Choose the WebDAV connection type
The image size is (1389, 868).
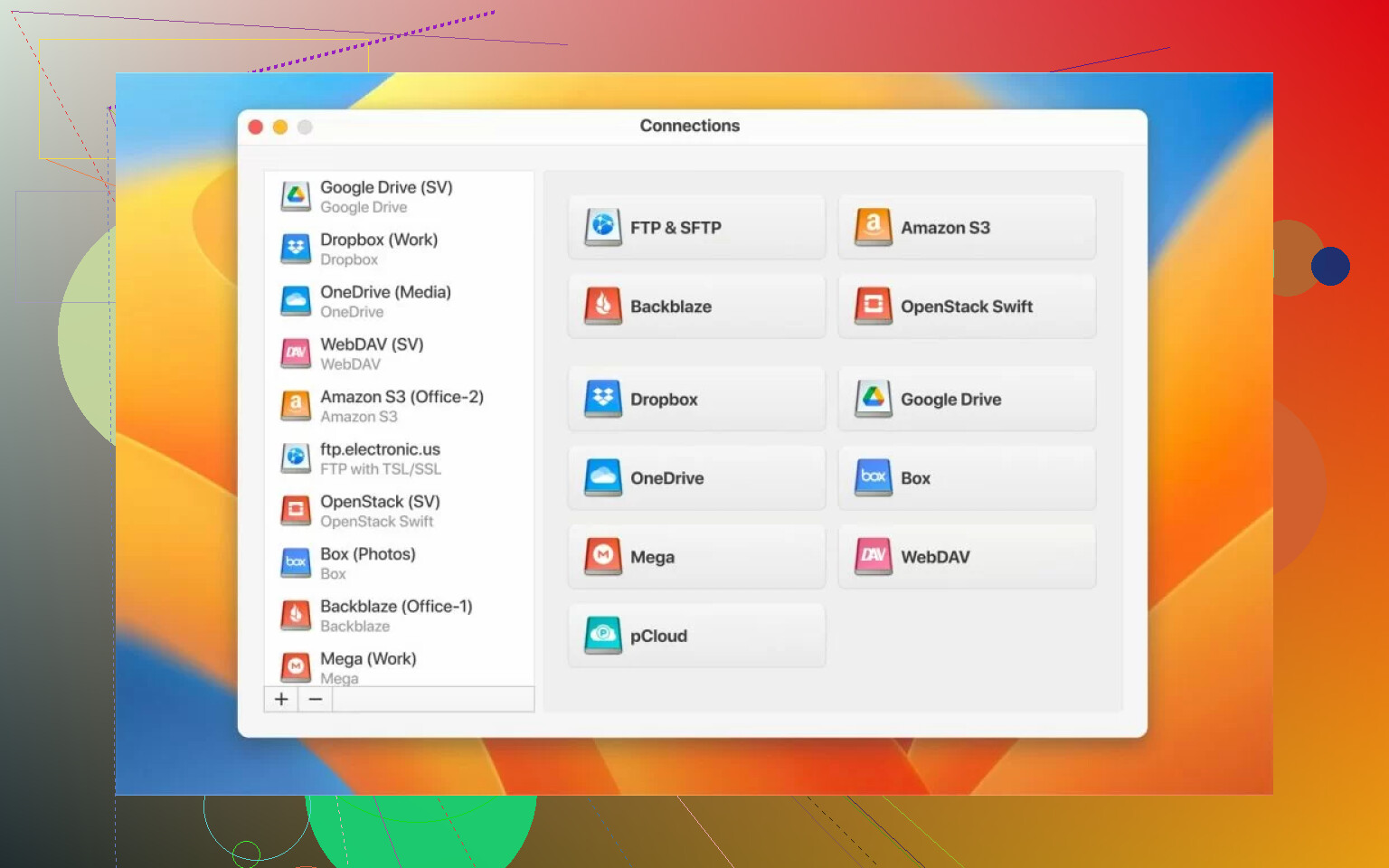coord(967,556)
